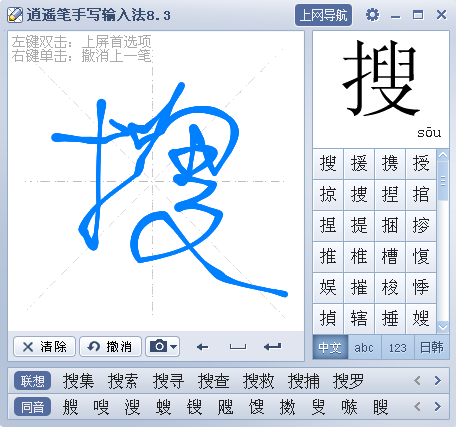
Task: Select candidate character 娱
Action: [x=328, y=288]
